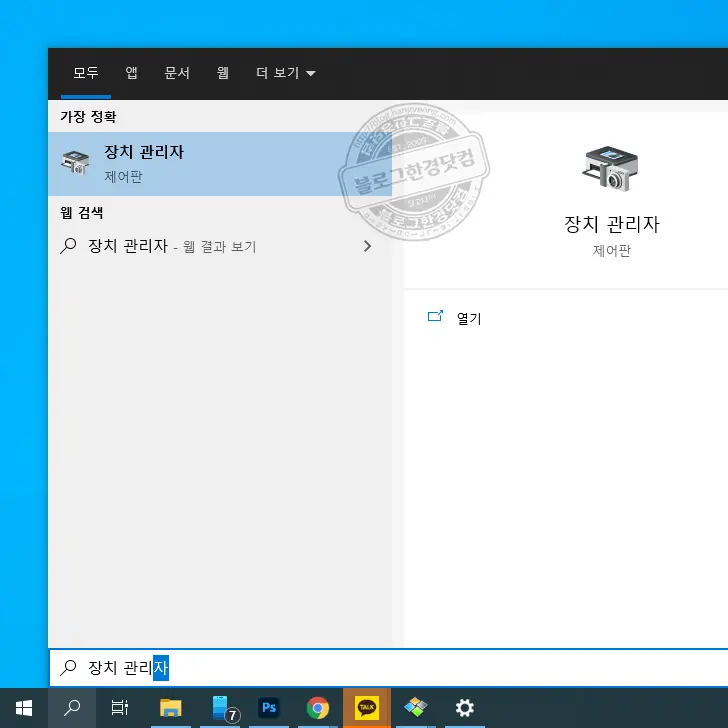Click the 웹 검색 section header
The width and height of the screenshot is (728, 728).
[82, 213]
